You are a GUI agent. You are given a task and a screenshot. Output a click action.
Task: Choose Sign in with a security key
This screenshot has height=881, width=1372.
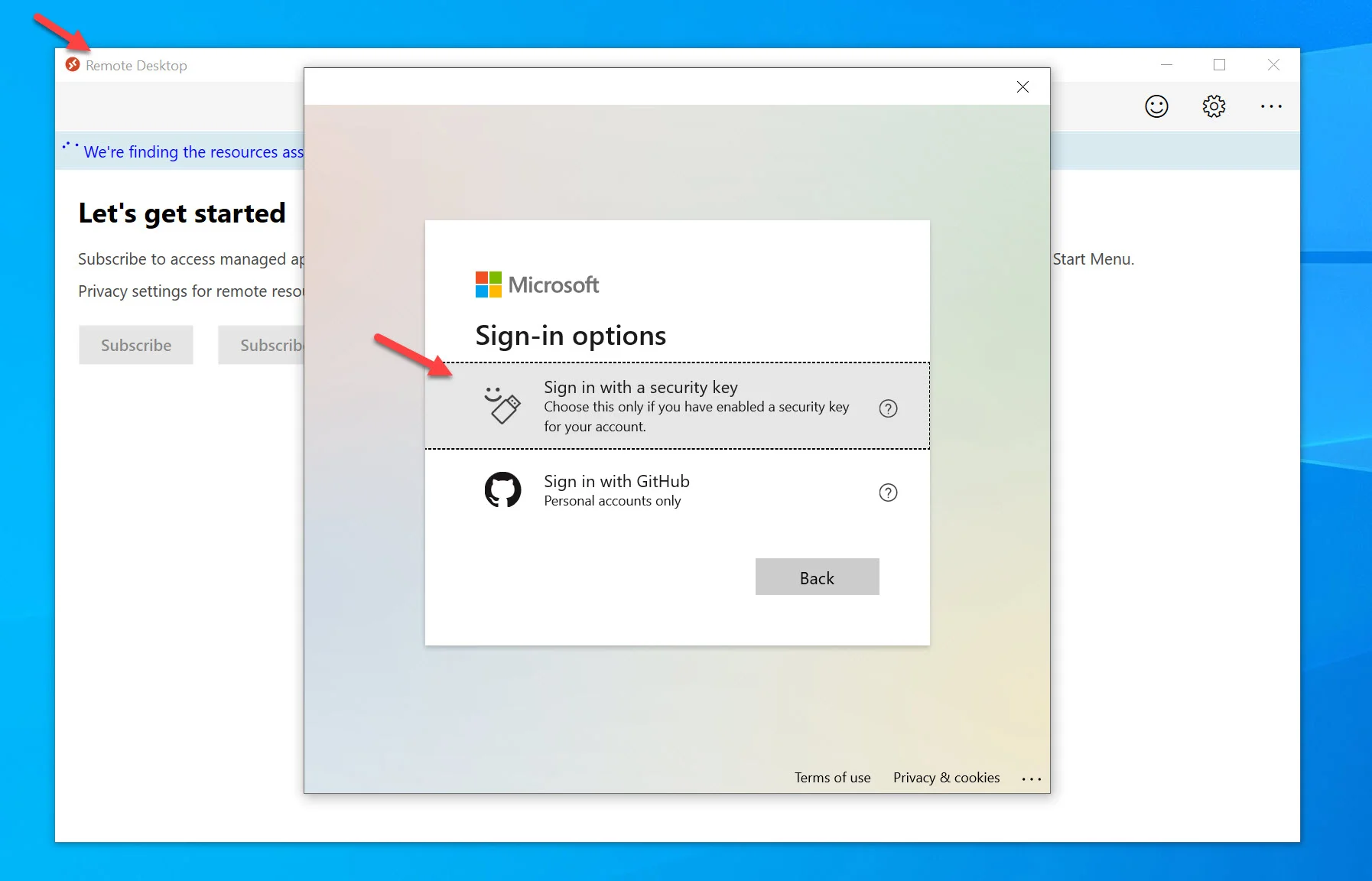677,405
